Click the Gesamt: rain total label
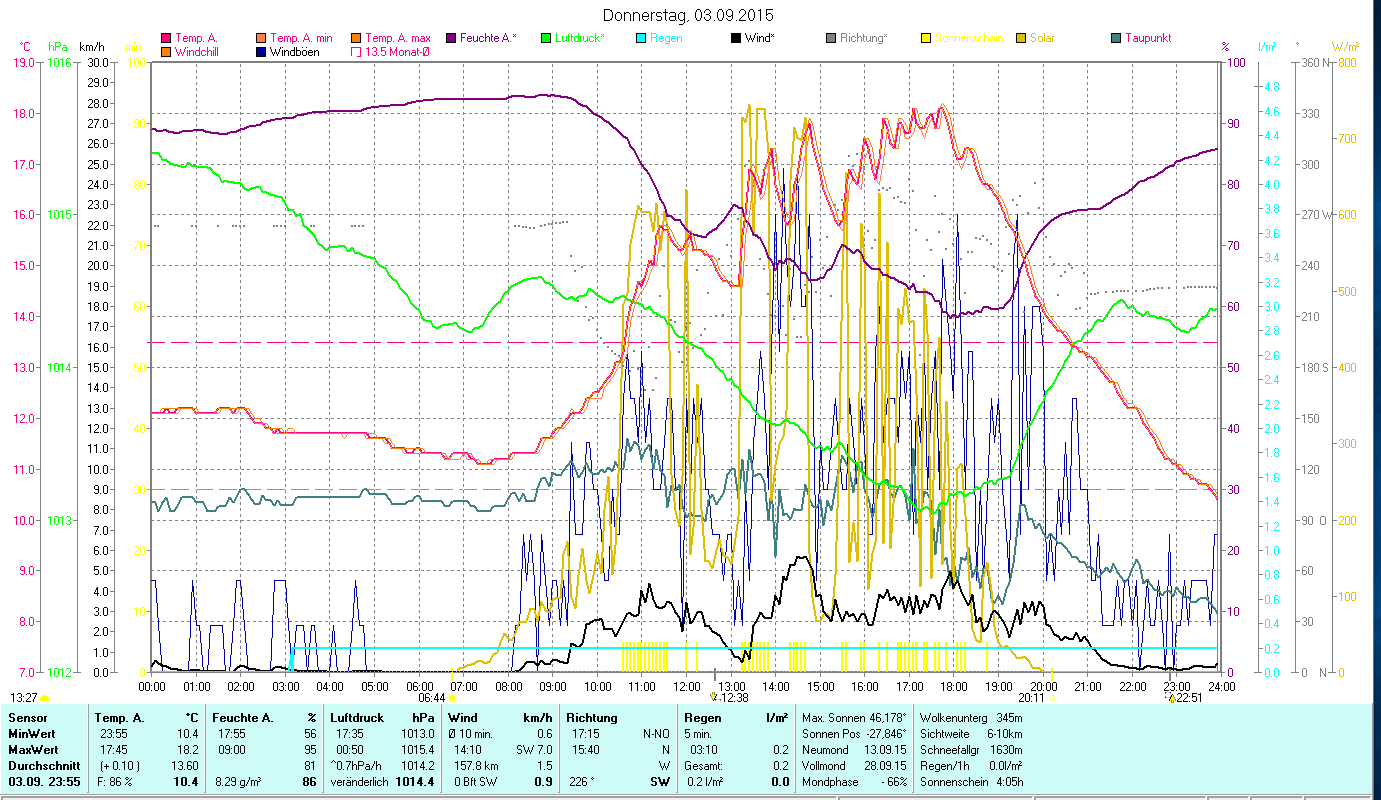This screenshot has width=1381, height=800. coord(704,765)
